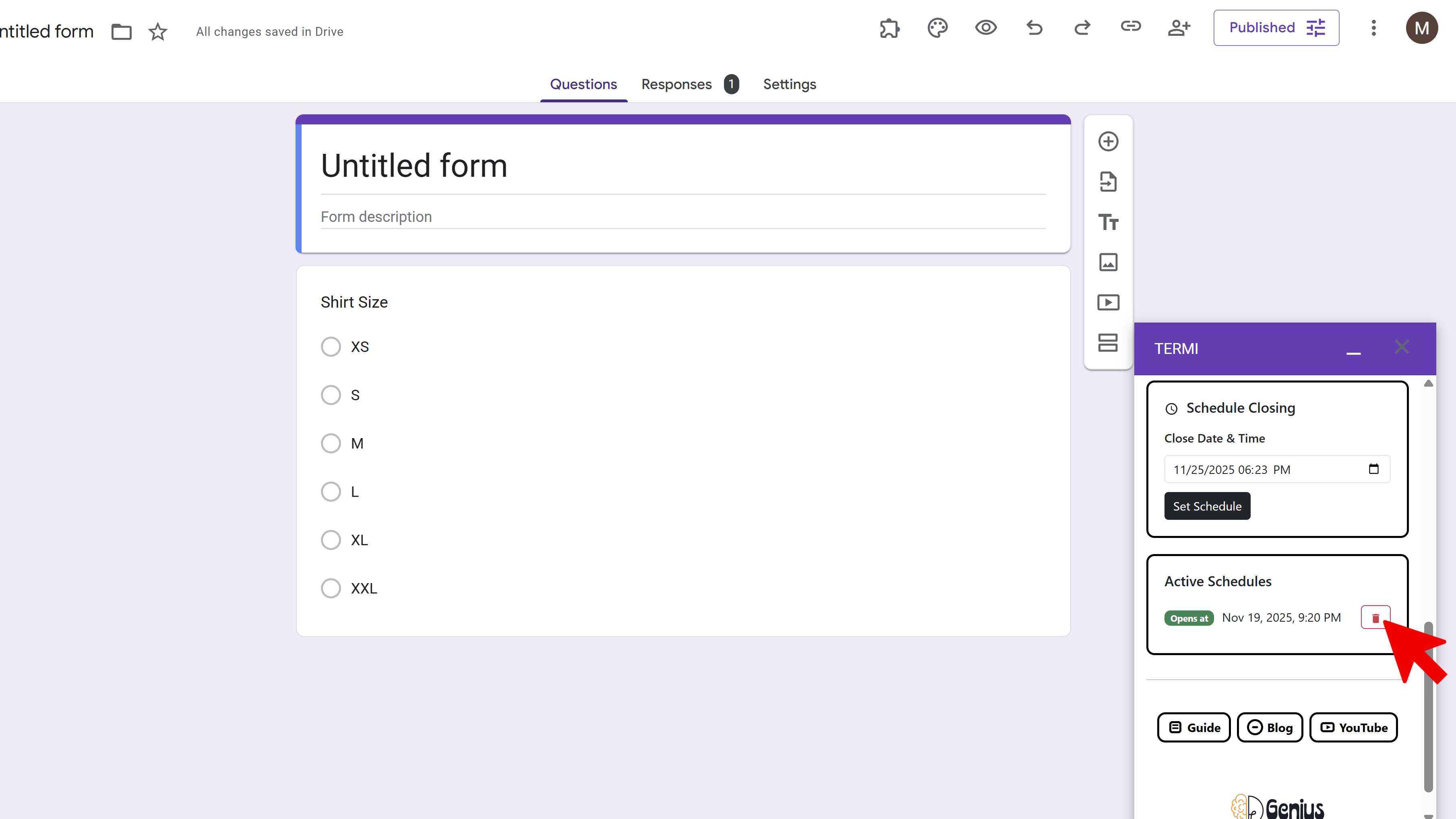
Task: Undo the last change
Action: [1034, 28]
